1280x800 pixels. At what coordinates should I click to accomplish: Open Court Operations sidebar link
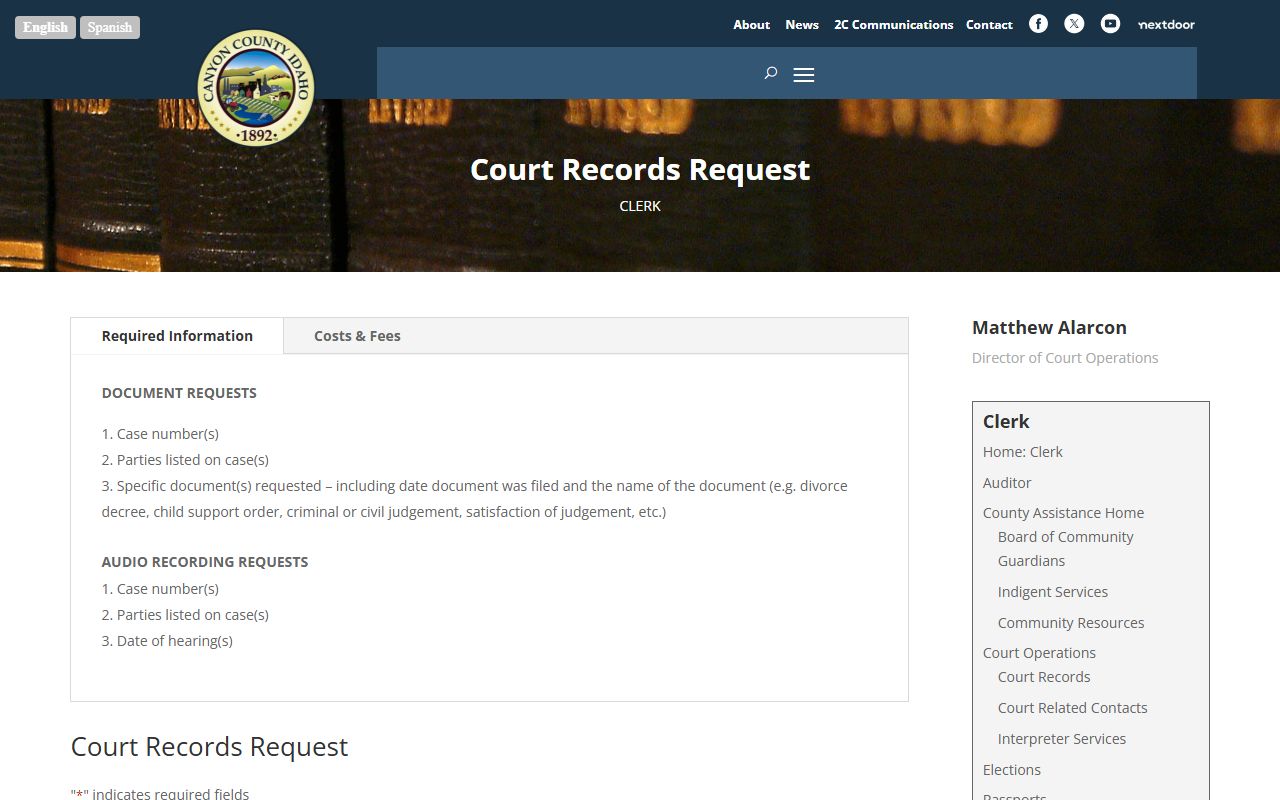pos(1039,653)
